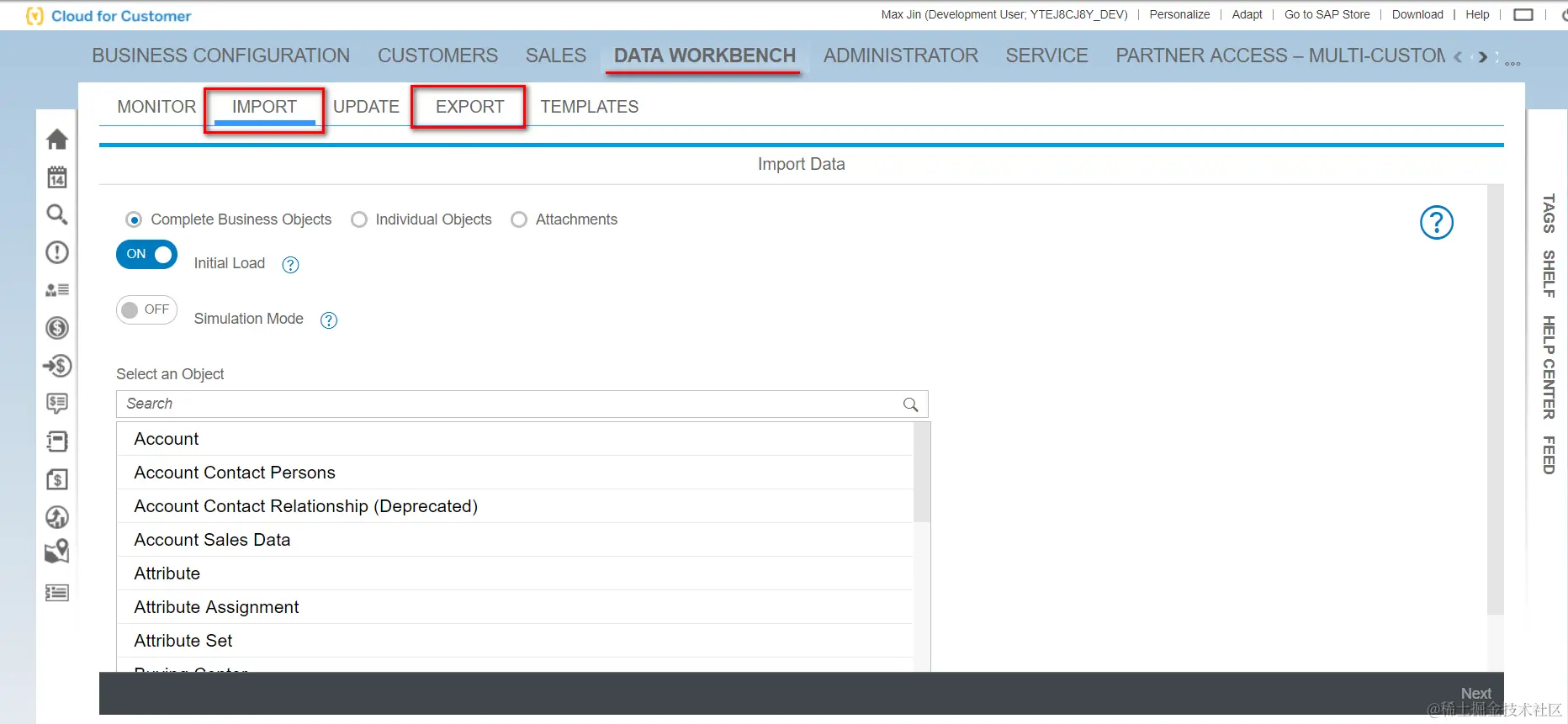This screenshot has width=1568, height=724.
Task: Open the notebook icon in sidebar
Action: [57, 441]
